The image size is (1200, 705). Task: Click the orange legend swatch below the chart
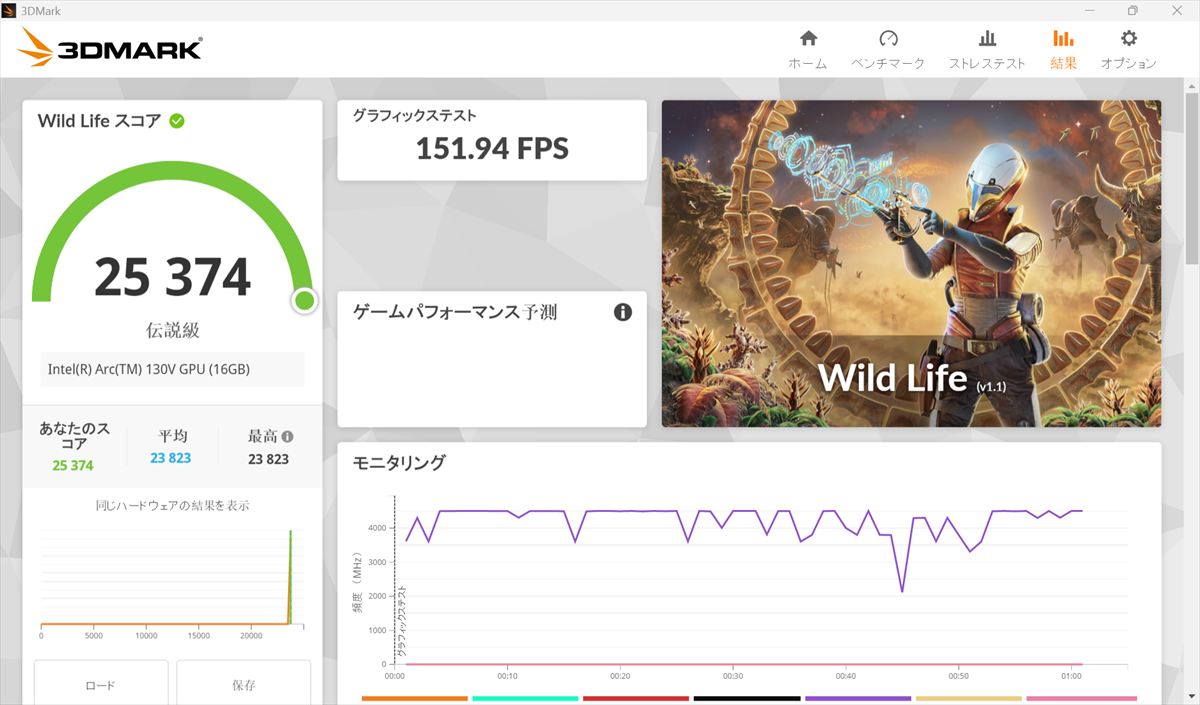coord(414,698)
